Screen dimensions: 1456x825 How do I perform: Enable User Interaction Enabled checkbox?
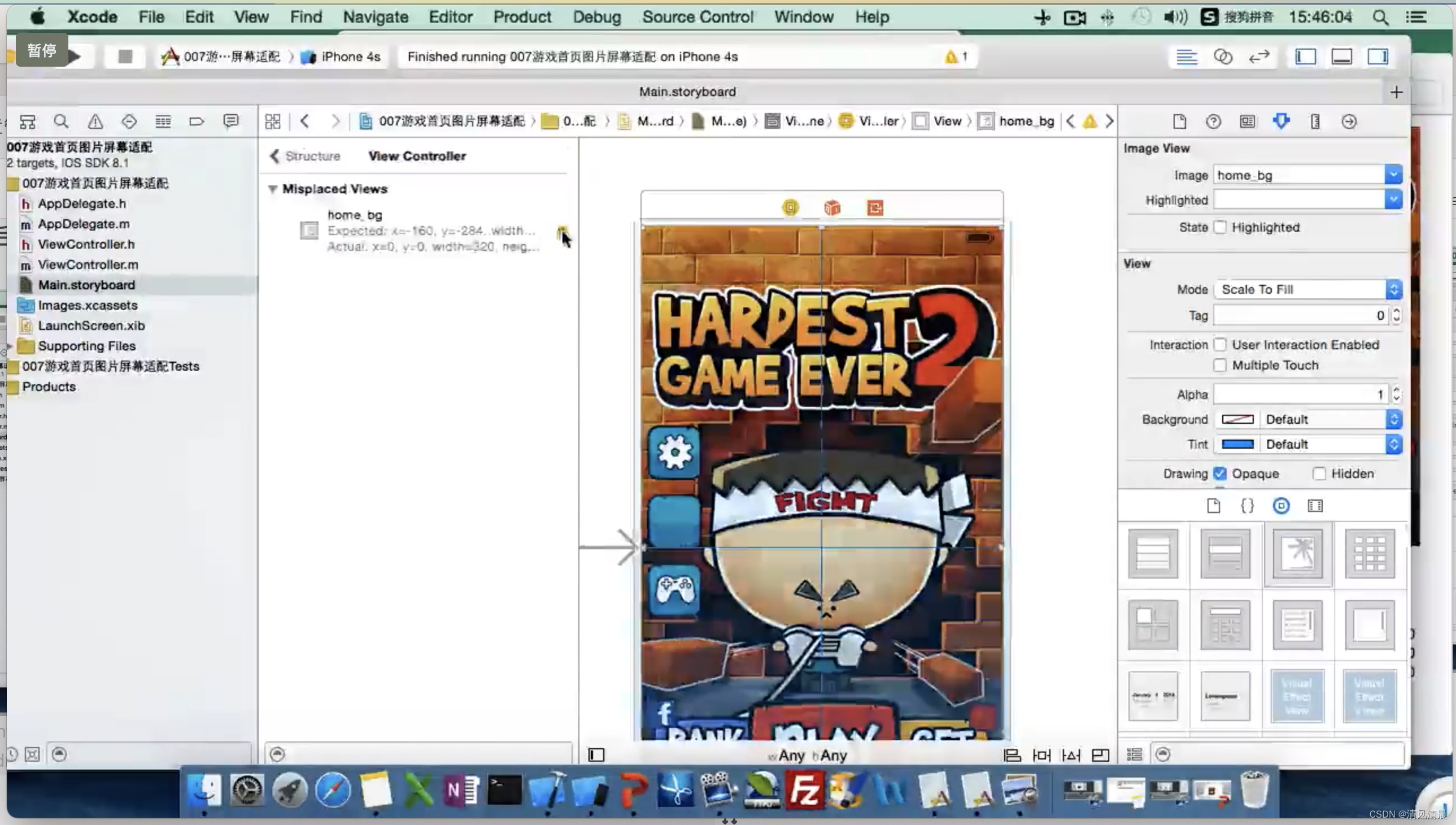point(1220,345)
